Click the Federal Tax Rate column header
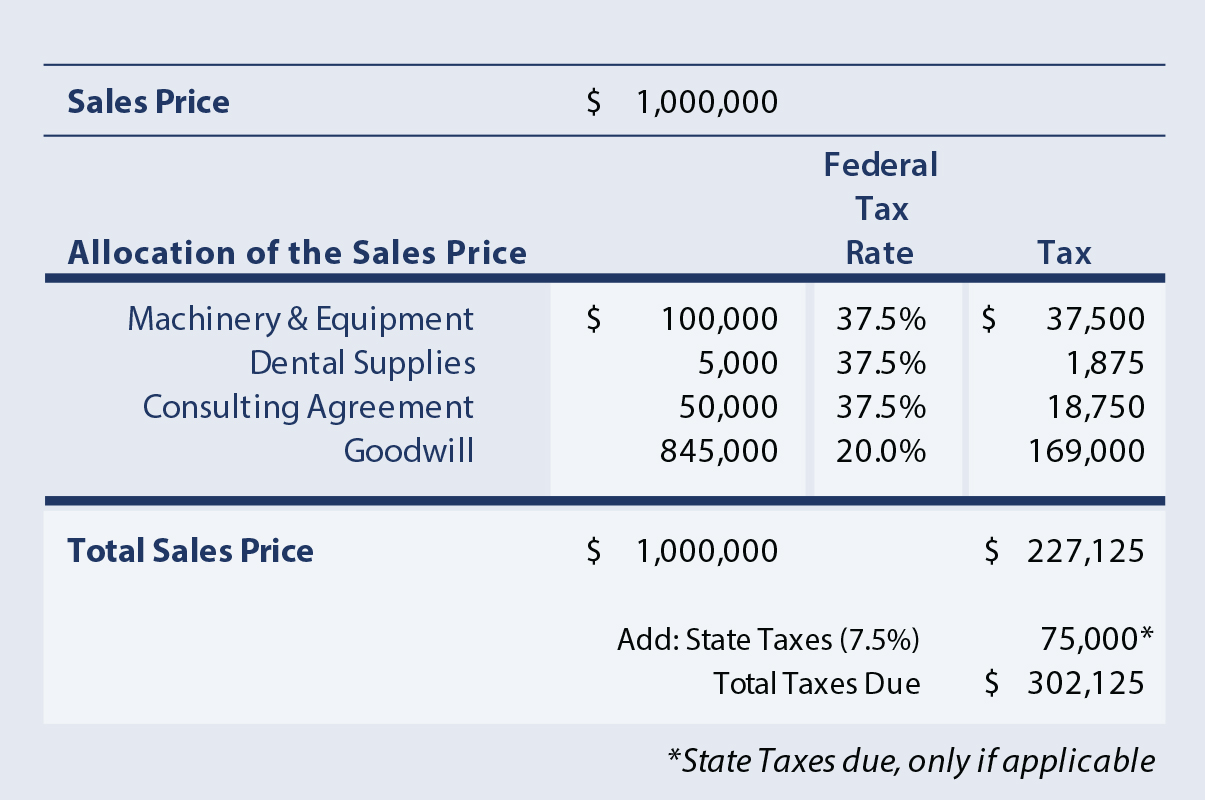 pos(880,208)
